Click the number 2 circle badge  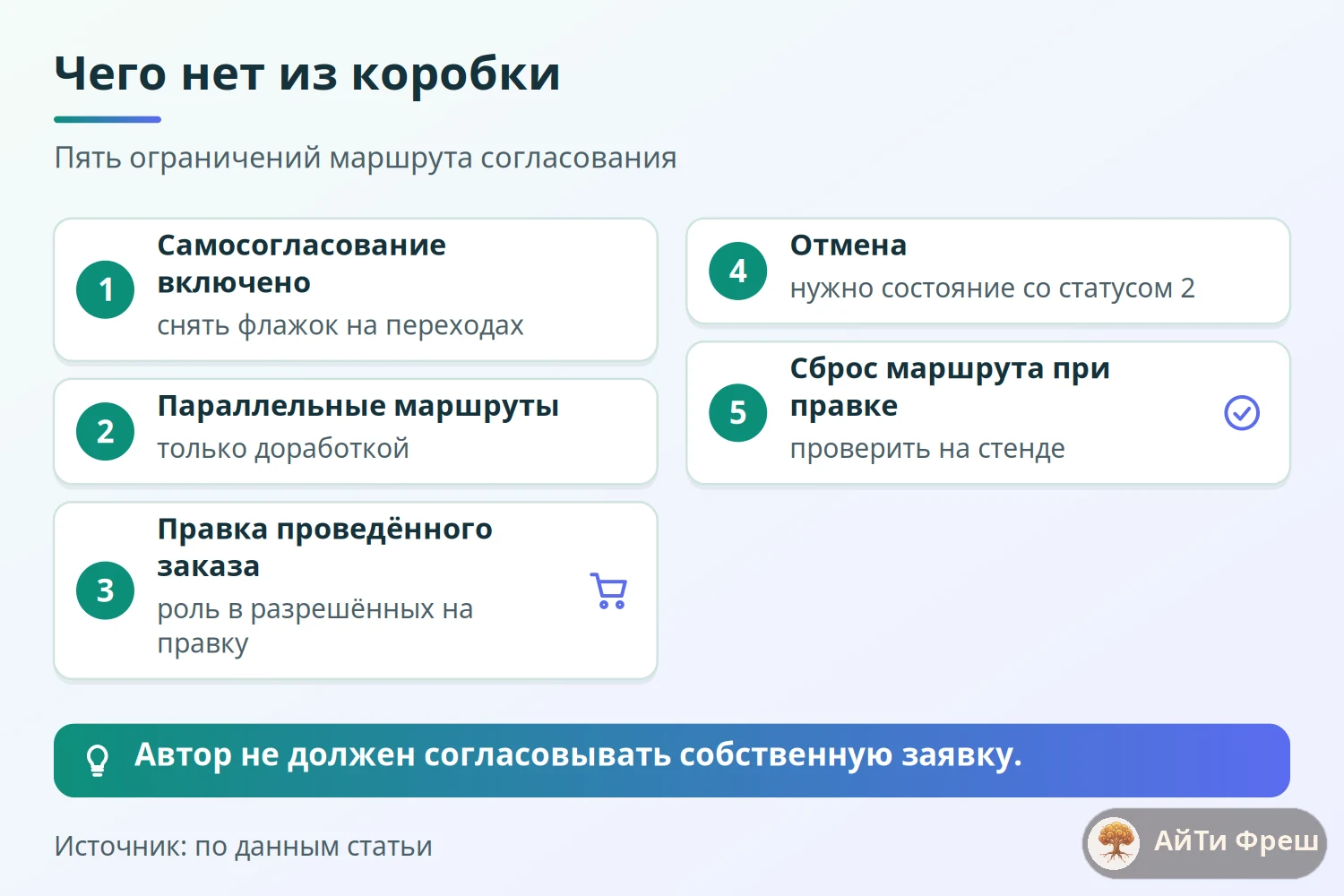pos(106,432)
